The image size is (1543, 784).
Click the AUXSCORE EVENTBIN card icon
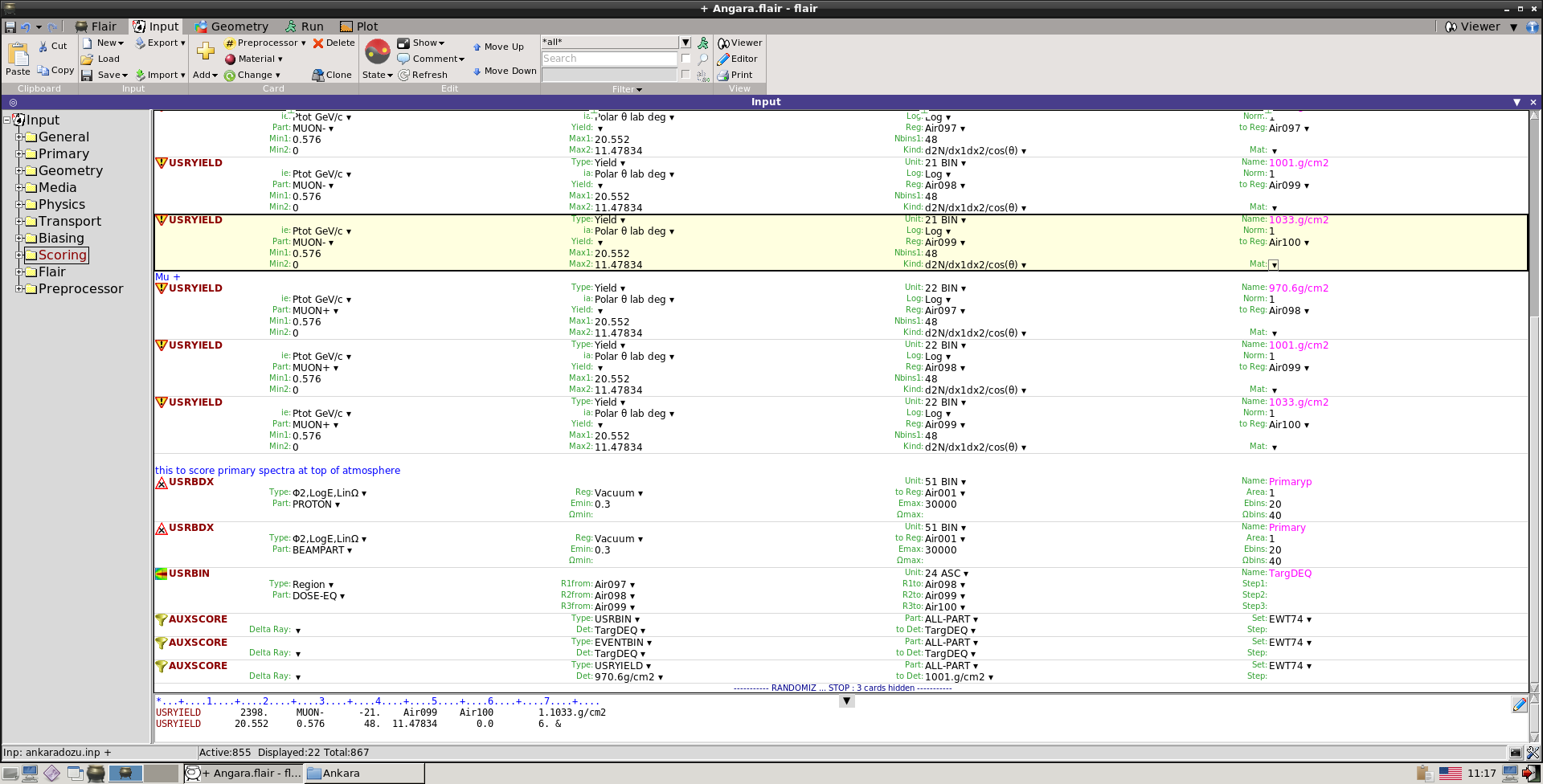162,643
